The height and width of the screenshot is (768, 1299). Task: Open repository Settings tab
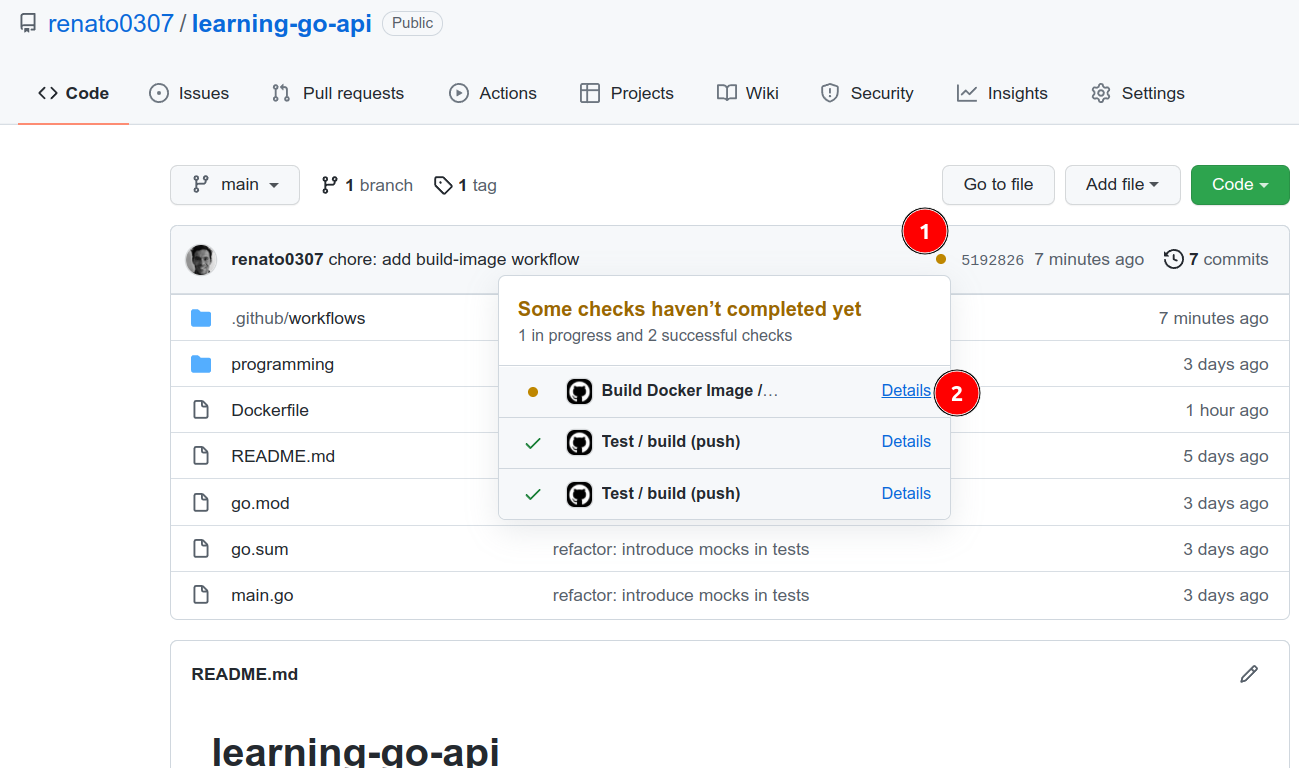pos(1138,93)
